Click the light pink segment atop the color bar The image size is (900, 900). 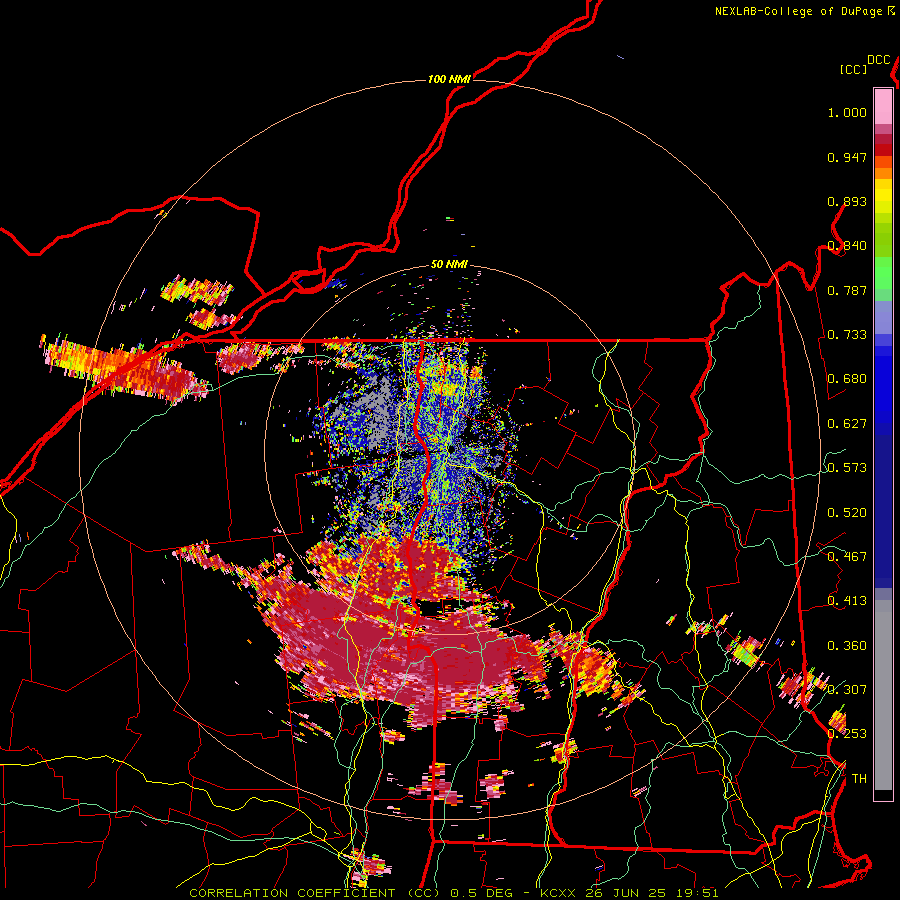(x=883, y=106)
